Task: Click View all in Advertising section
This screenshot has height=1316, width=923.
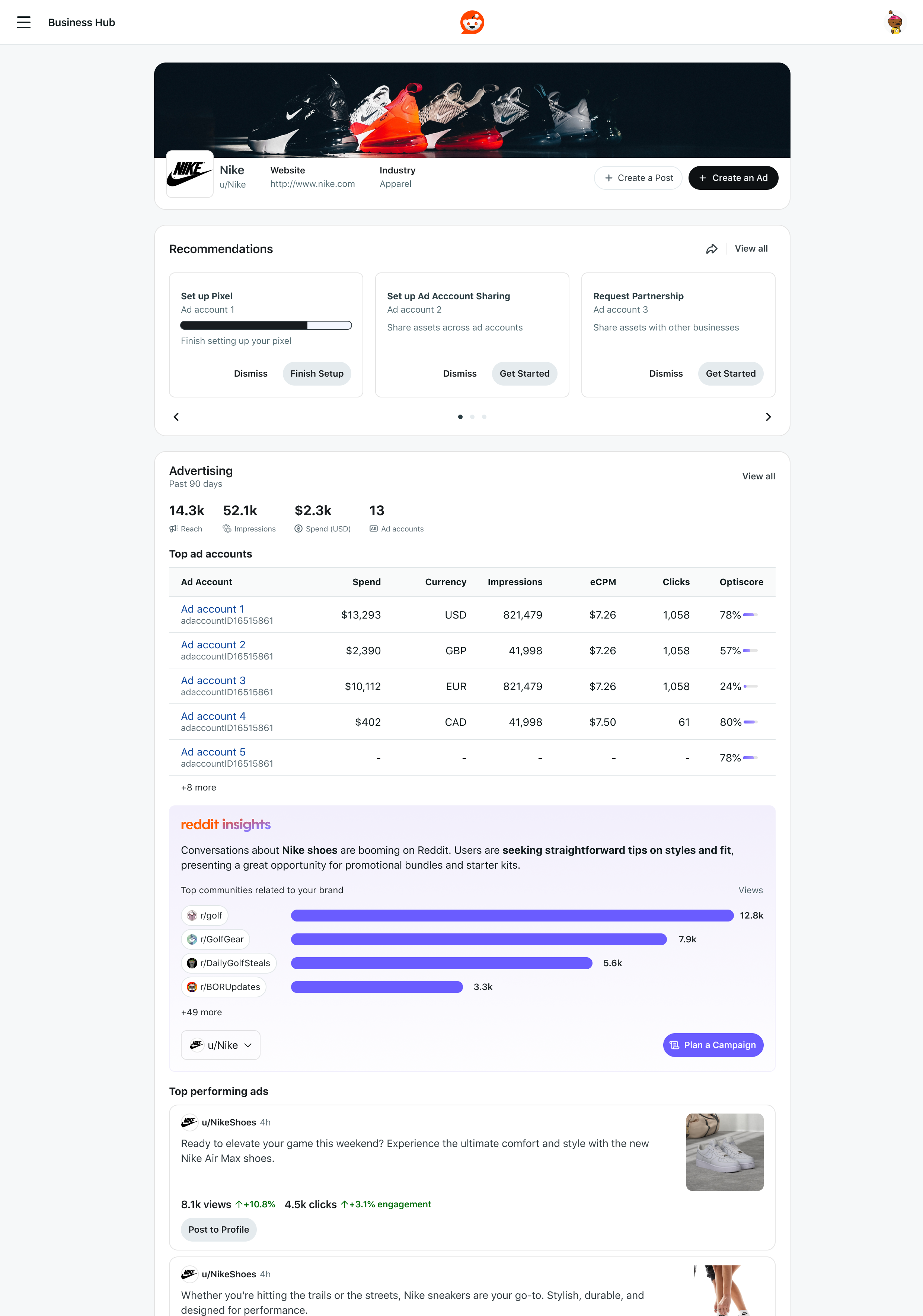Action: click(758, 476)
